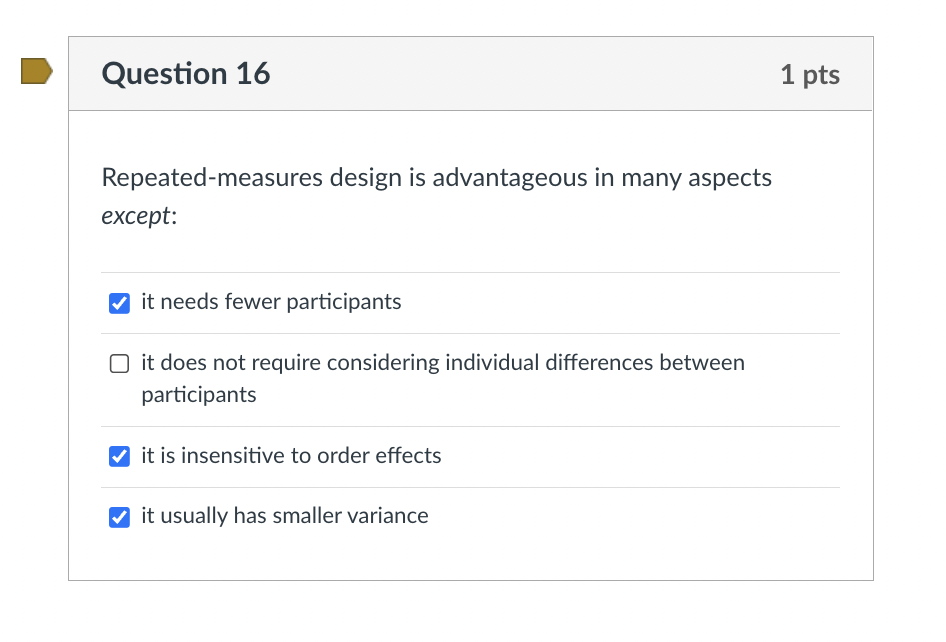Viewport: 946px width, 642px height.
Task: Select the answer text "it needs fewer participants"
Action: (272, 302)
